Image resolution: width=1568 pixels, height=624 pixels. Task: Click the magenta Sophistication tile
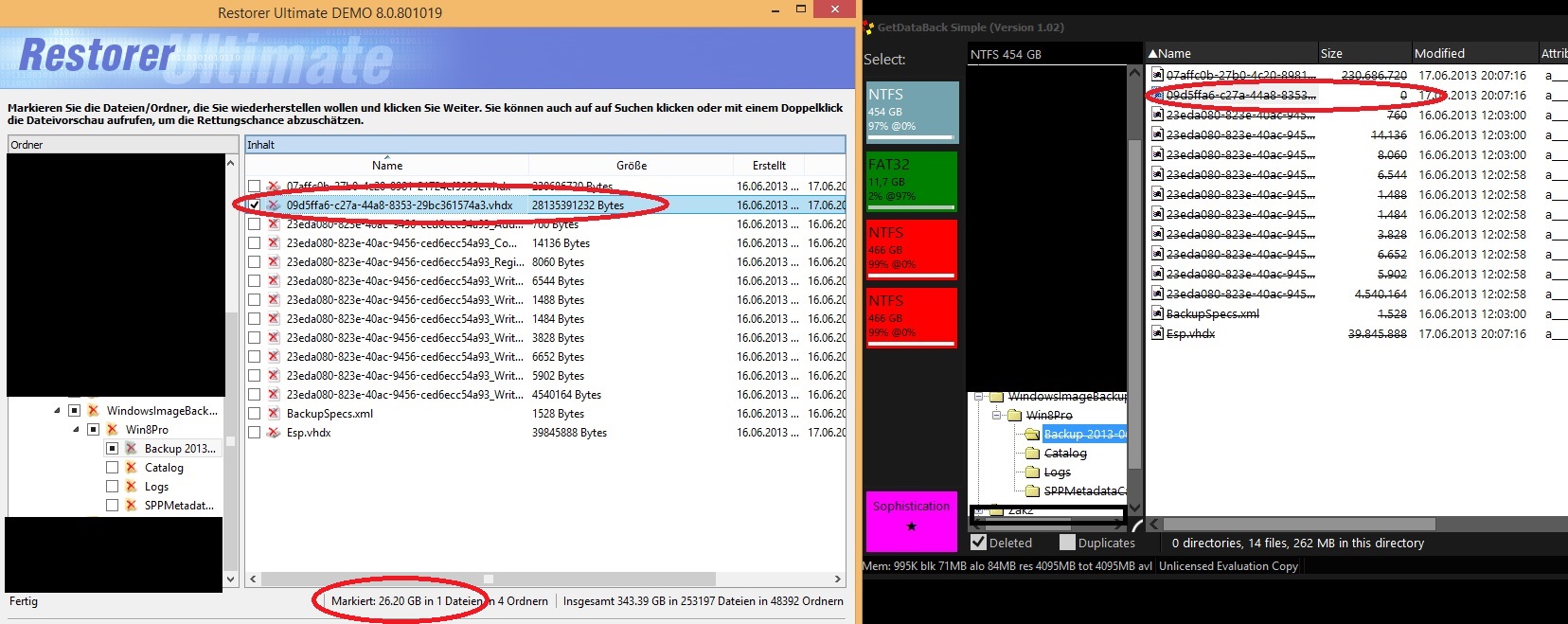[x=912, y=522]
